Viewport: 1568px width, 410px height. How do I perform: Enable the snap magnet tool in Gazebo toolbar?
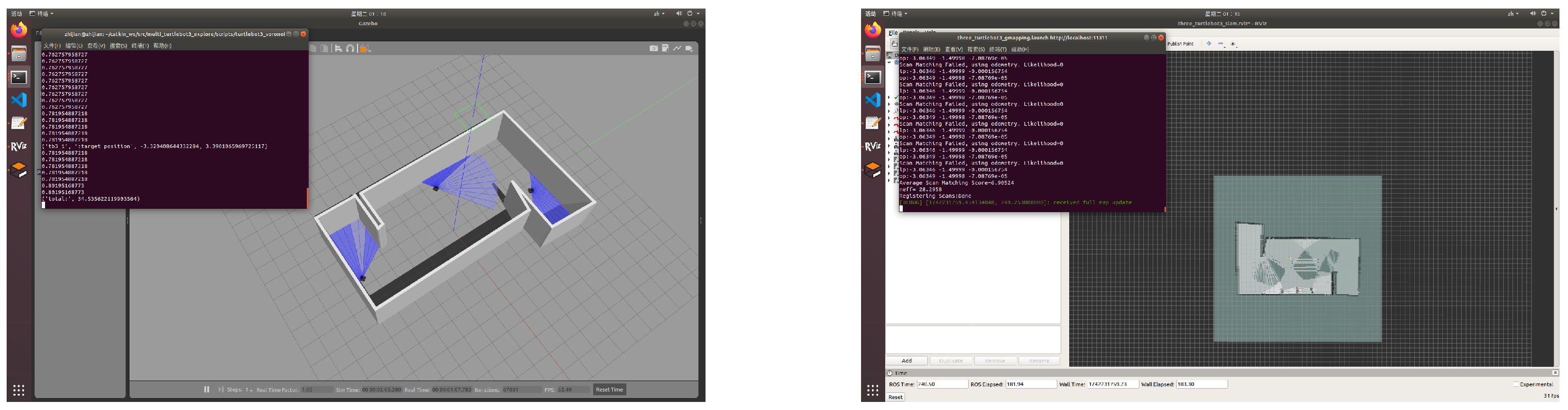(x=350, y=48)
